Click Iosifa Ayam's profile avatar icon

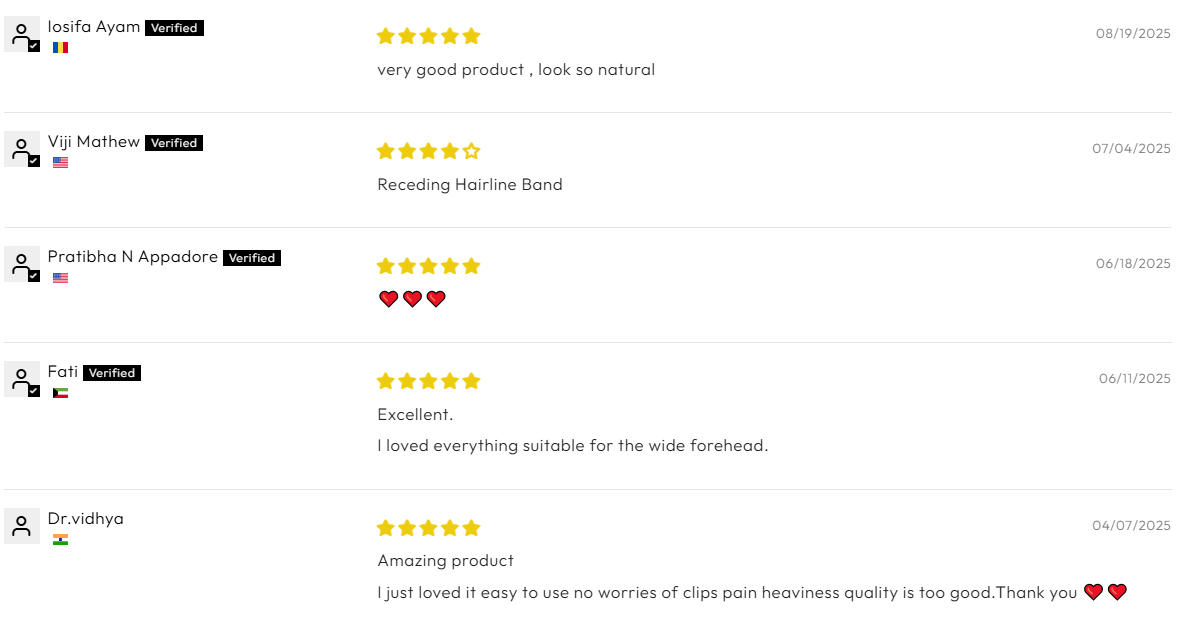(22, 35)
